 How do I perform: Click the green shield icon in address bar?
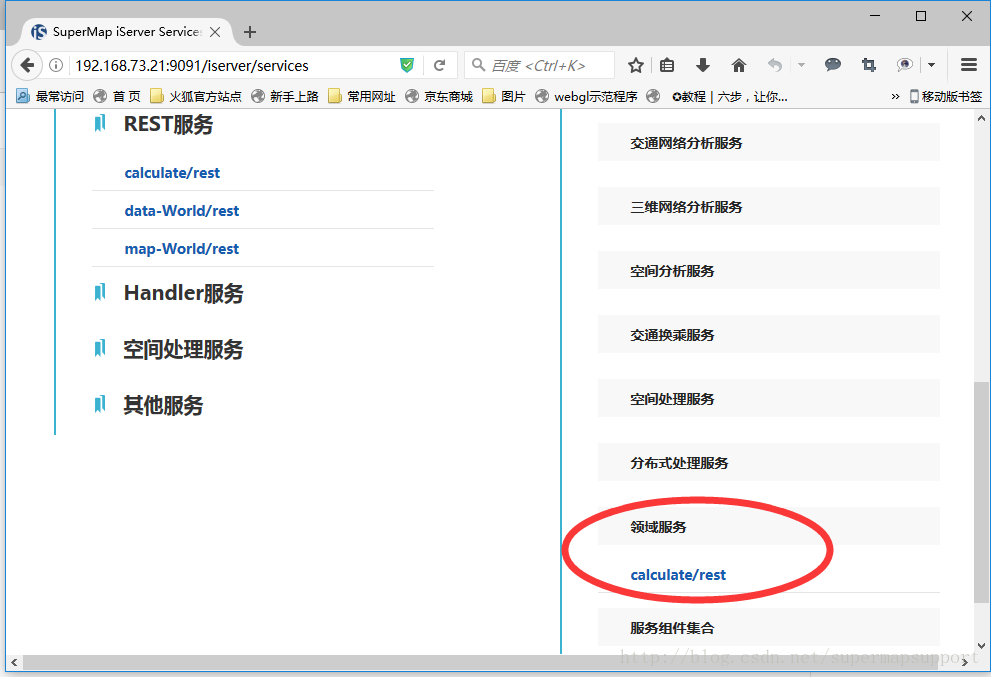pyautogui.click(x=407, y=65)
